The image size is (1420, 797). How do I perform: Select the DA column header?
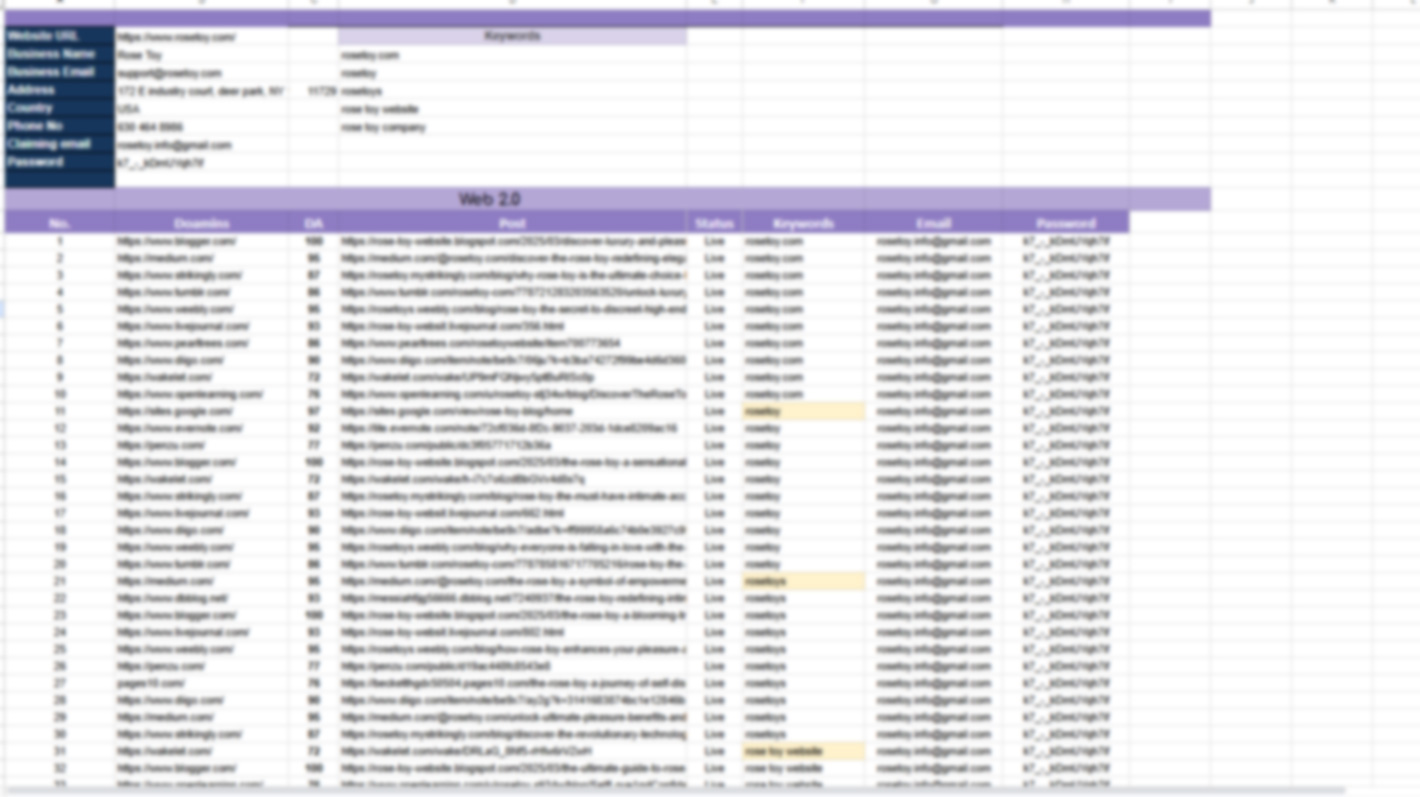click(x=313, y=223)
